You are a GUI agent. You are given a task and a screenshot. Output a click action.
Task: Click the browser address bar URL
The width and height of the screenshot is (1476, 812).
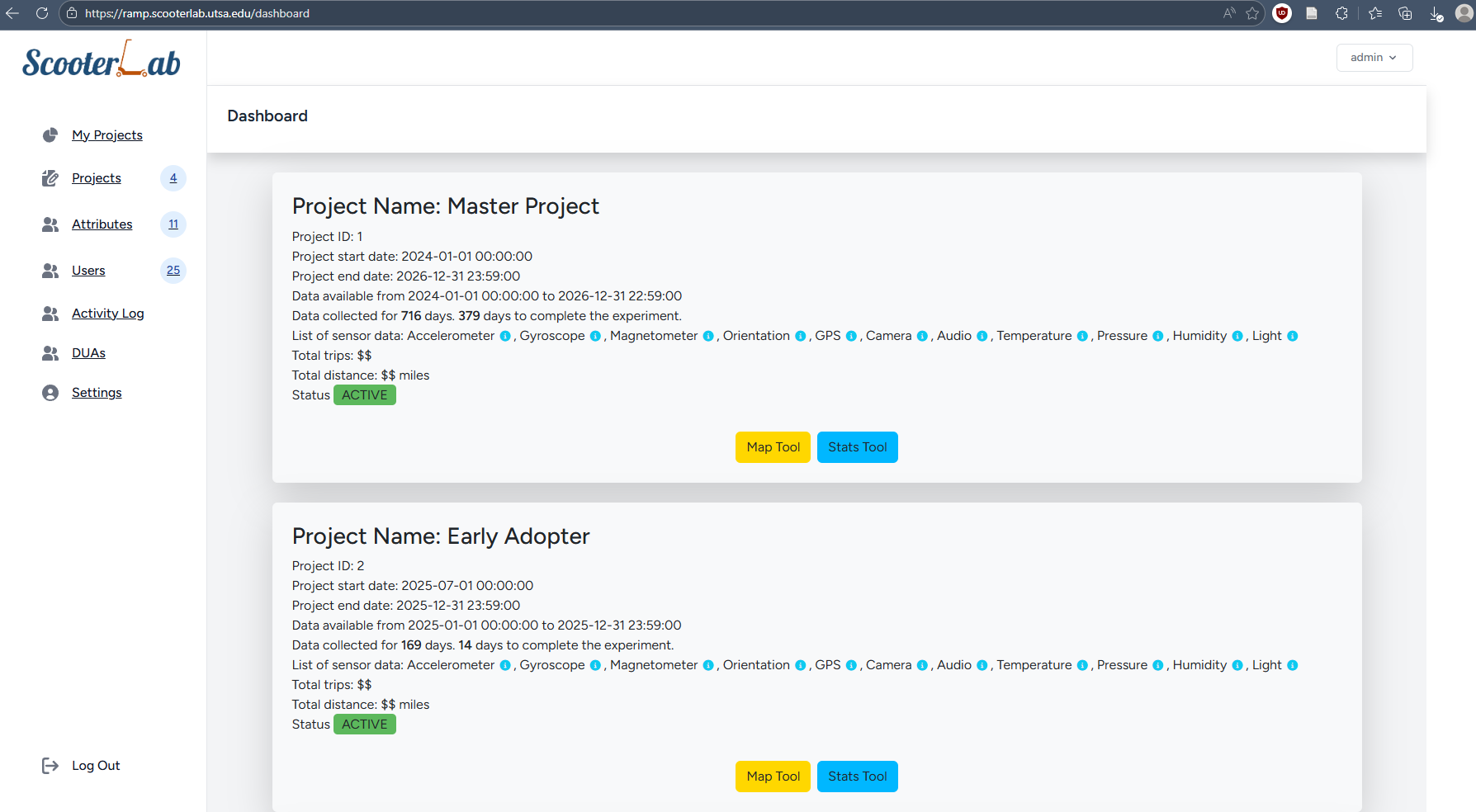[x=197, y=13]
